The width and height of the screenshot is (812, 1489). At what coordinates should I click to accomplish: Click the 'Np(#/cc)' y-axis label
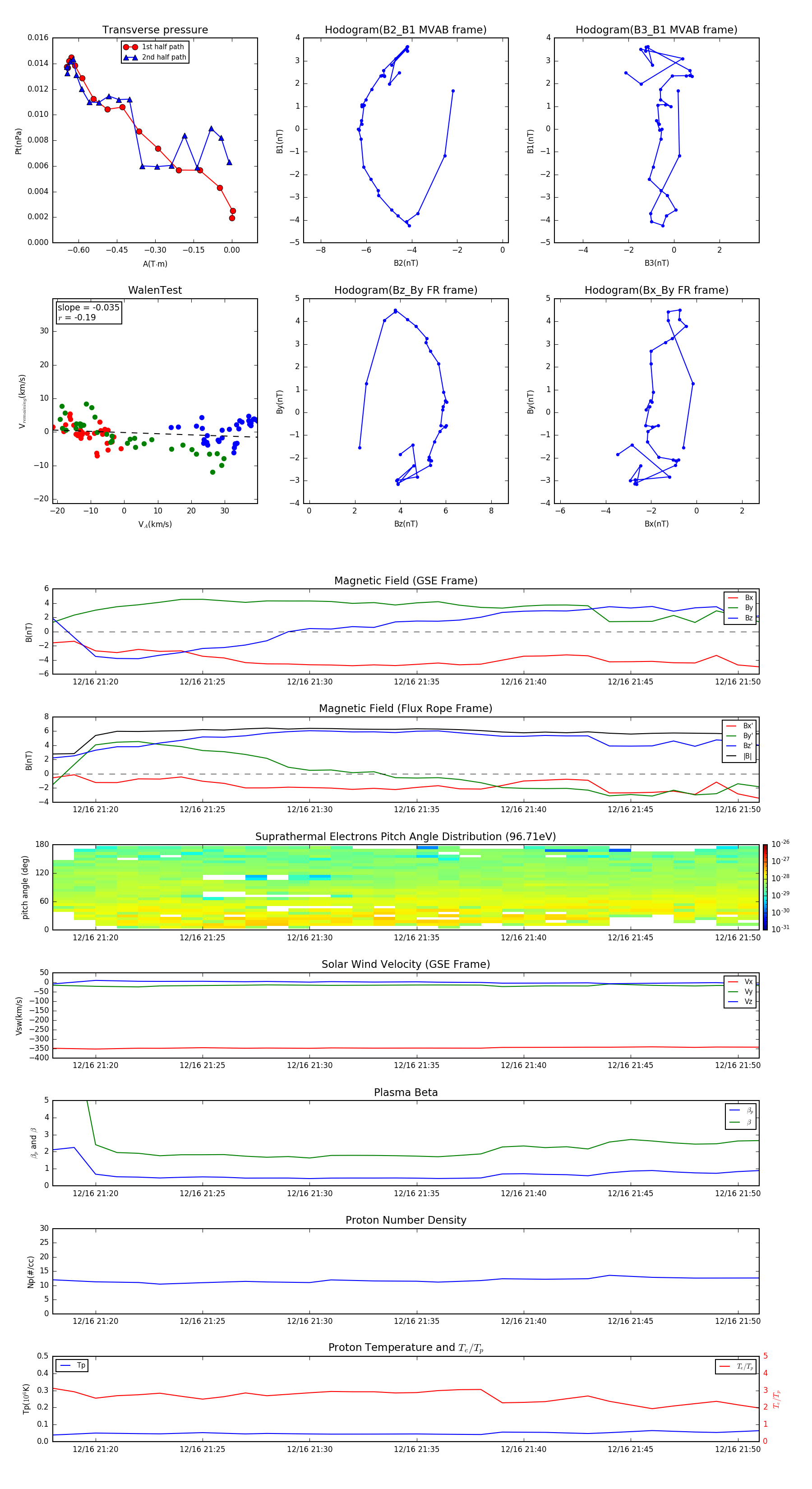(x=31, y=1272)
